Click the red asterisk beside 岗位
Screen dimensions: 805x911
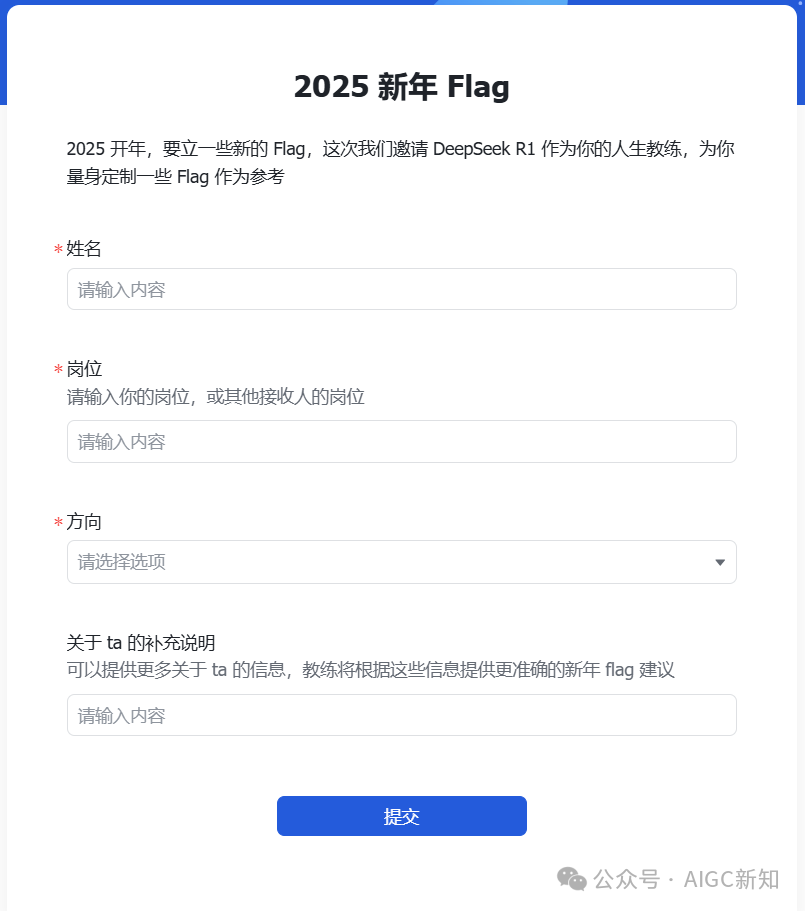click(58, 371)
